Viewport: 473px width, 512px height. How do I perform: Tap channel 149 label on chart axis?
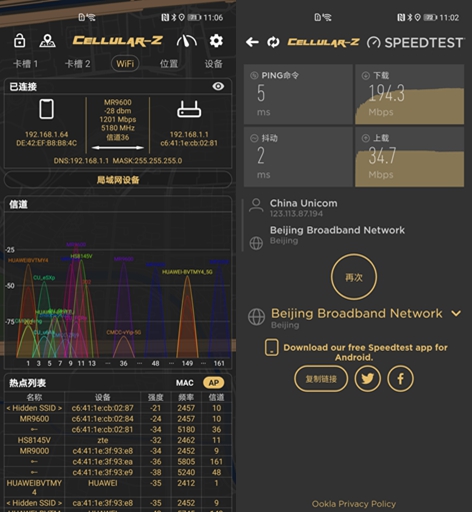coord(187,363)
